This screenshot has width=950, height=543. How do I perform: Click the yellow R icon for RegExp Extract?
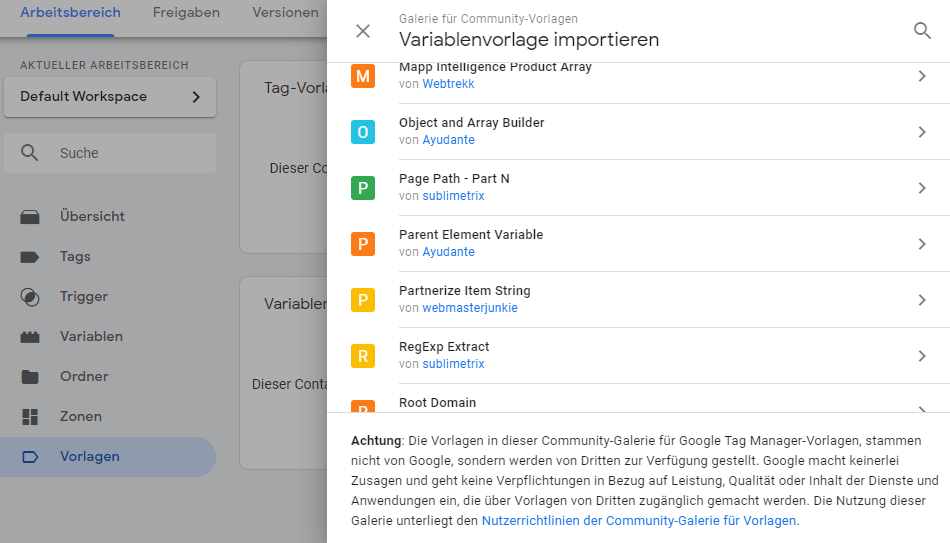coord(363,356)
